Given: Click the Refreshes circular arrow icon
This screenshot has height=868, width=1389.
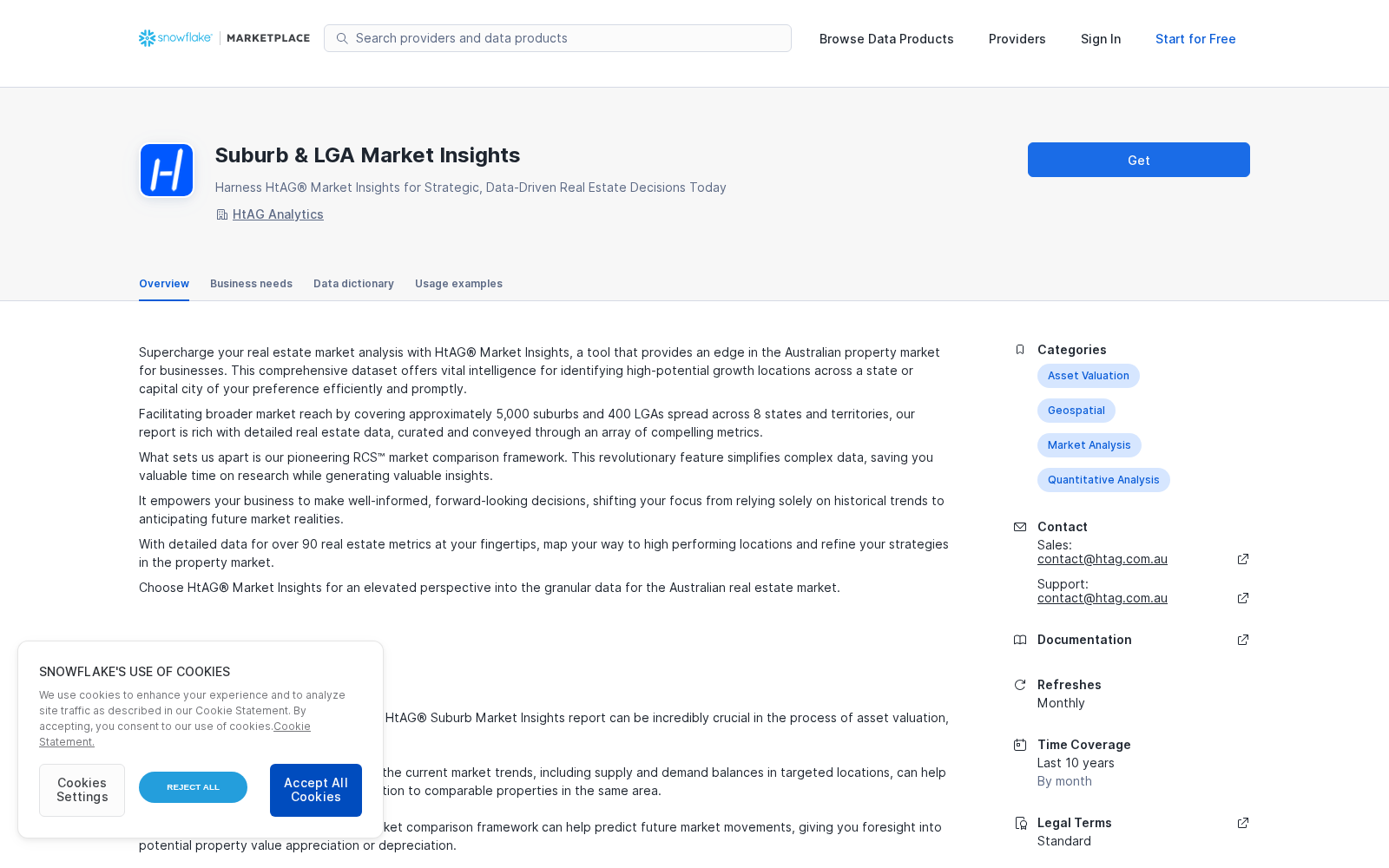Looking at the screenshot, I should 1020,685.
